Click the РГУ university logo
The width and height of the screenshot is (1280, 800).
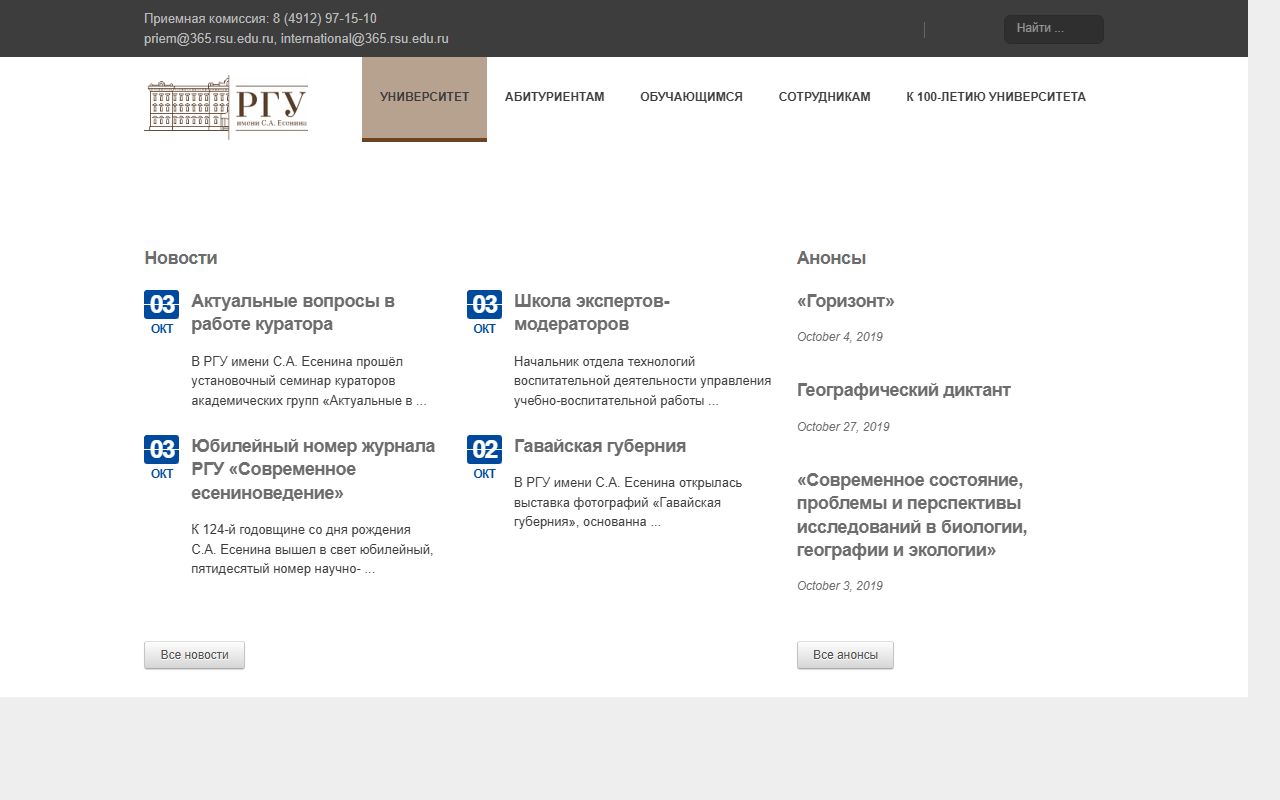(x=226, y=106)
